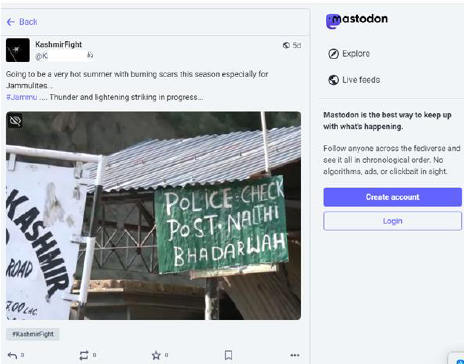Reply to the KashmirFight post
The width and height of the screenshot is (465, 364).
(12, 355)
